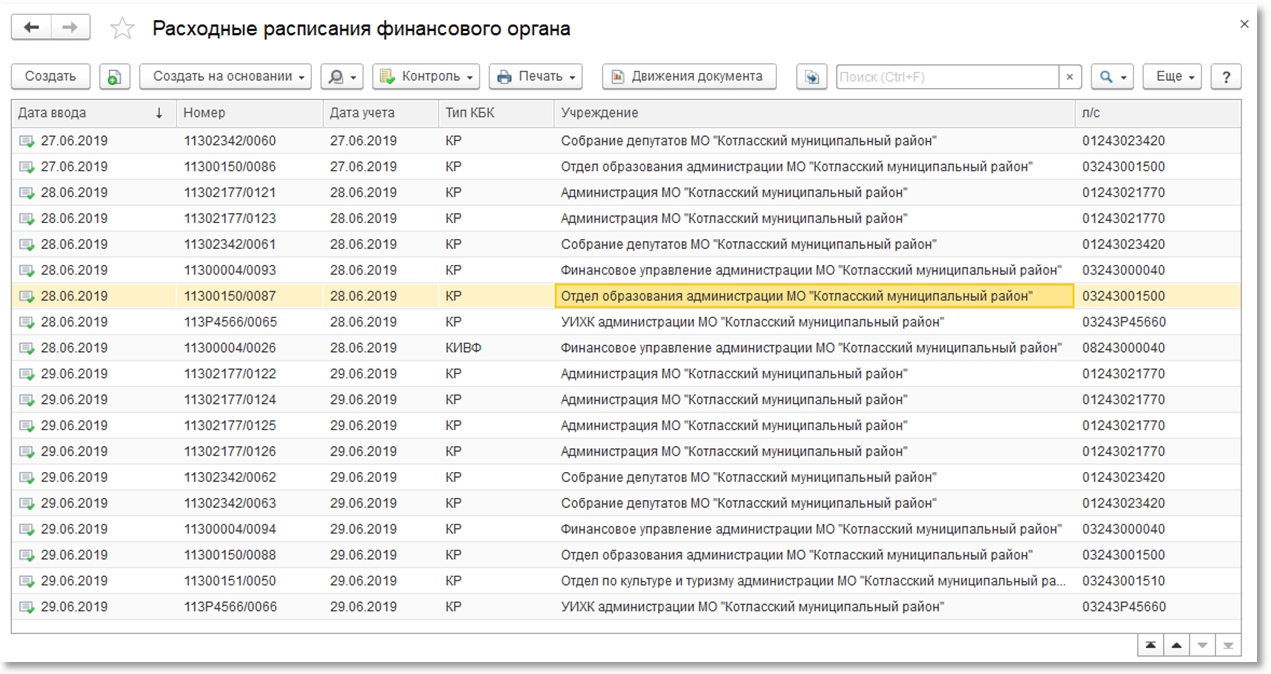Click highlighted Отдел образования cell of row 0087

(814, 296)
